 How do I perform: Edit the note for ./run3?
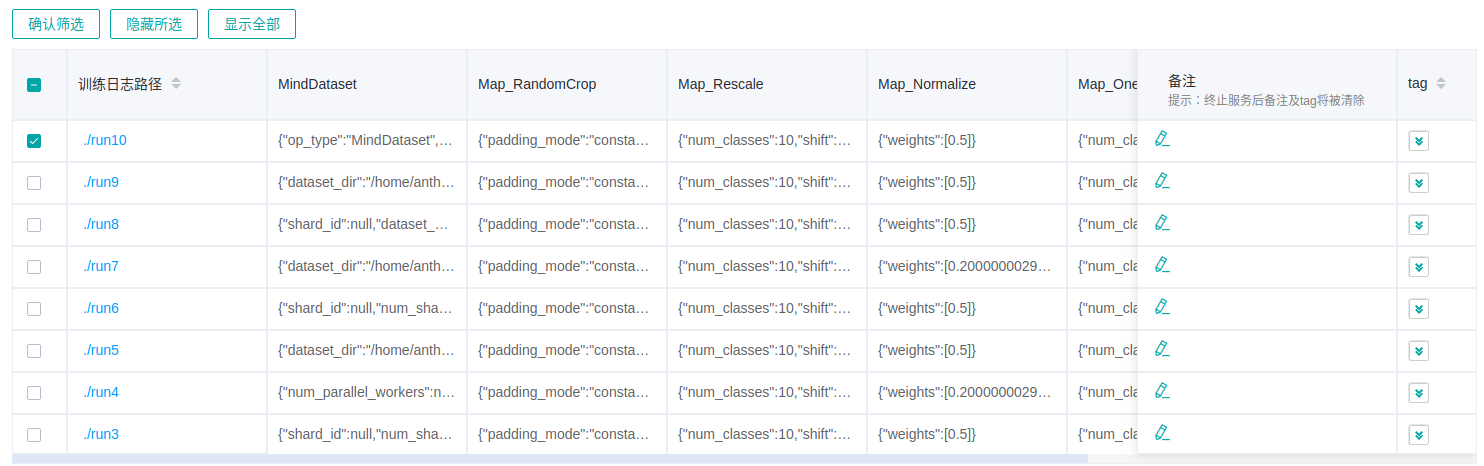[1161, 433]
